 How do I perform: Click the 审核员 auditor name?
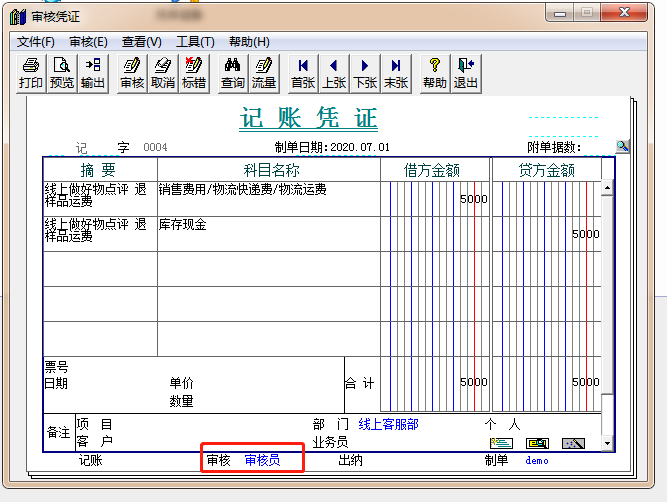tap(262, 460)
